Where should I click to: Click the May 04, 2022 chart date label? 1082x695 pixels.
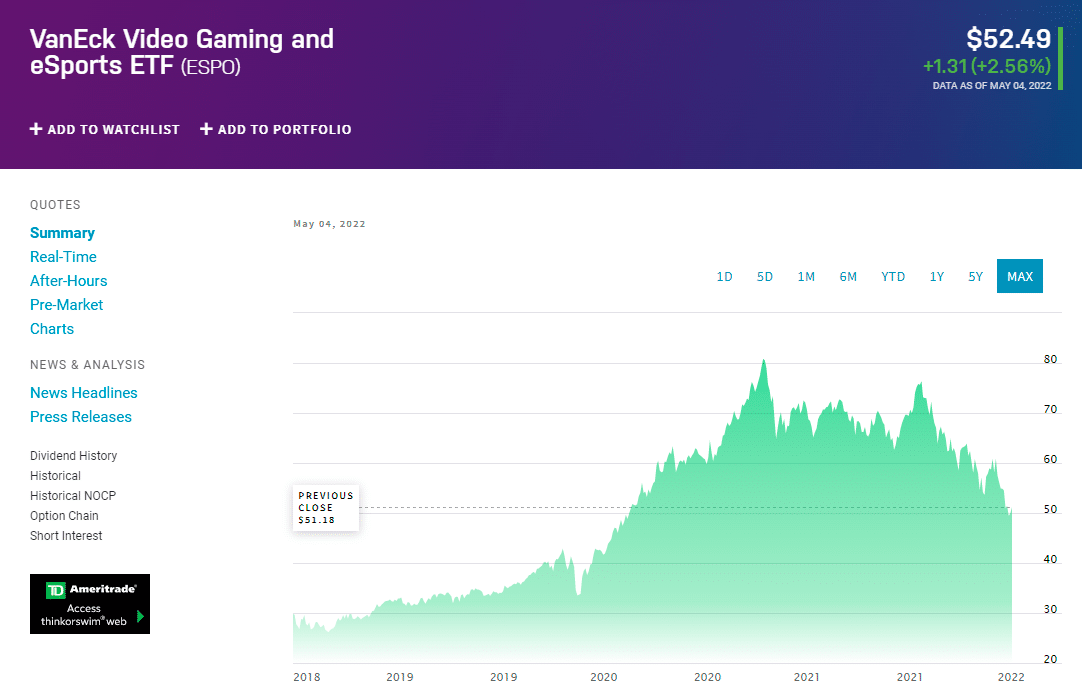(329, 224)
